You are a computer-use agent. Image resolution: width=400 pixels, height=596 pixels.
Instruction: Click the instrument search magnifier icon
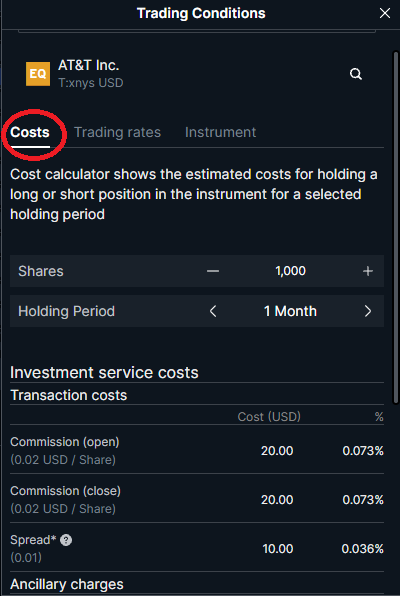point(356,74)
